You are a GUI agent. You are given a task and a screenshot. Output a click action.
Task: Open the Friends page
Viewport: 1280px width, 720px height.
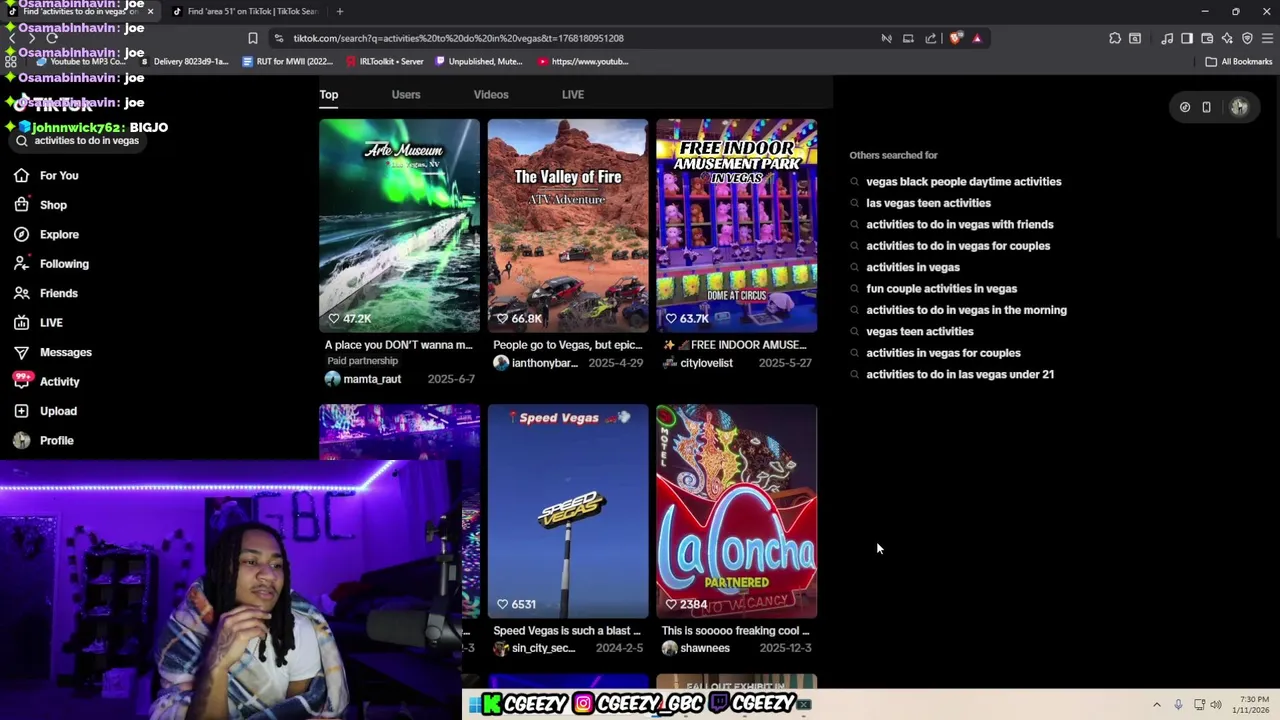point(58,293)
